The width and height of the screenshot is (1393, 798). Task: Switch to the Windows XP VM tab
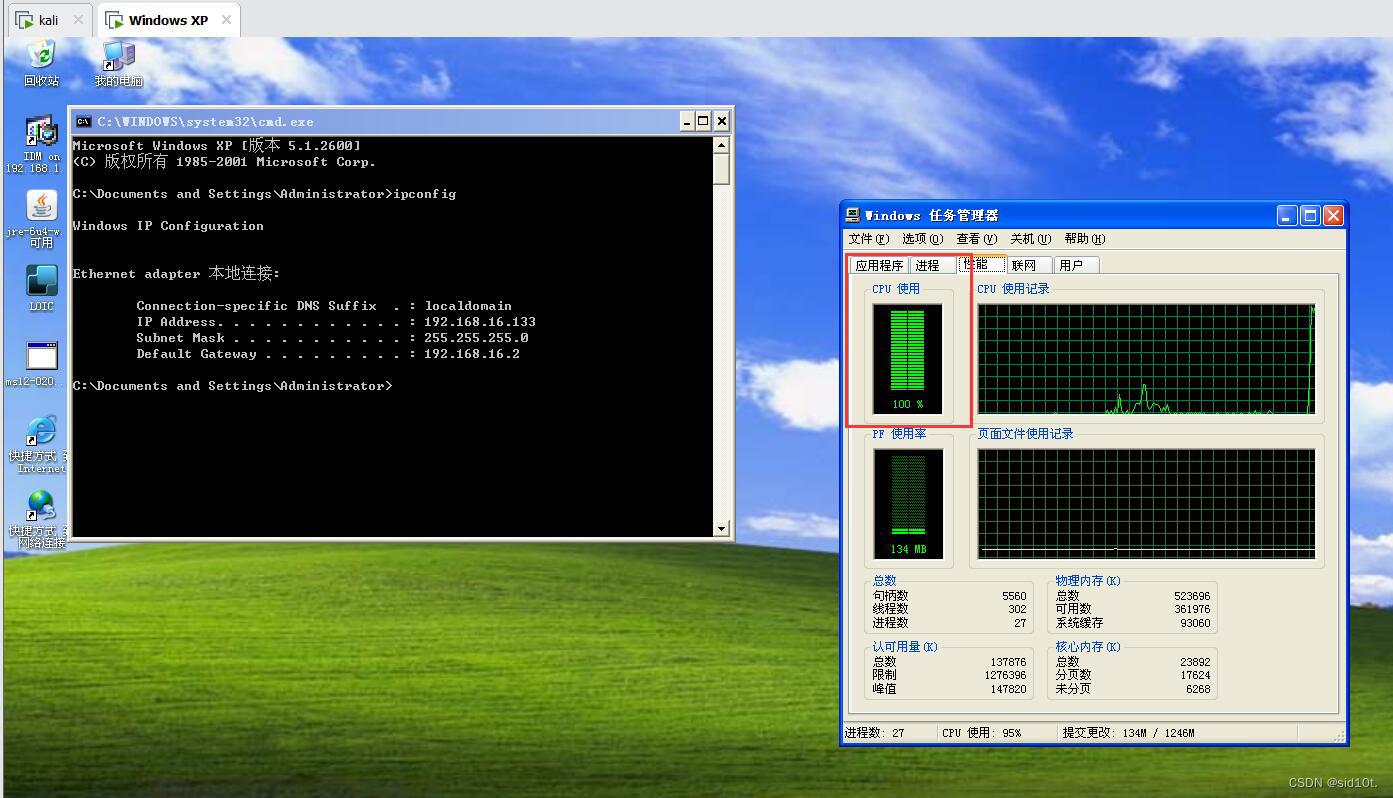tap(168, 20)
